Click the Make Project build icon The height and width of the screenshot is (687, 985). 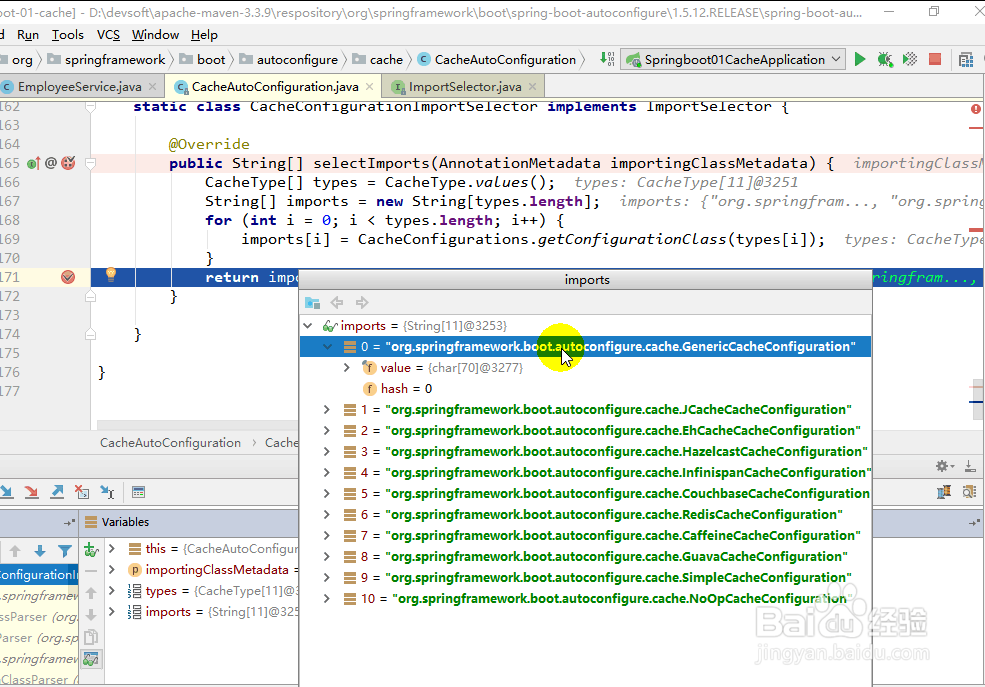pyautogui.click(x=607, y=60)
